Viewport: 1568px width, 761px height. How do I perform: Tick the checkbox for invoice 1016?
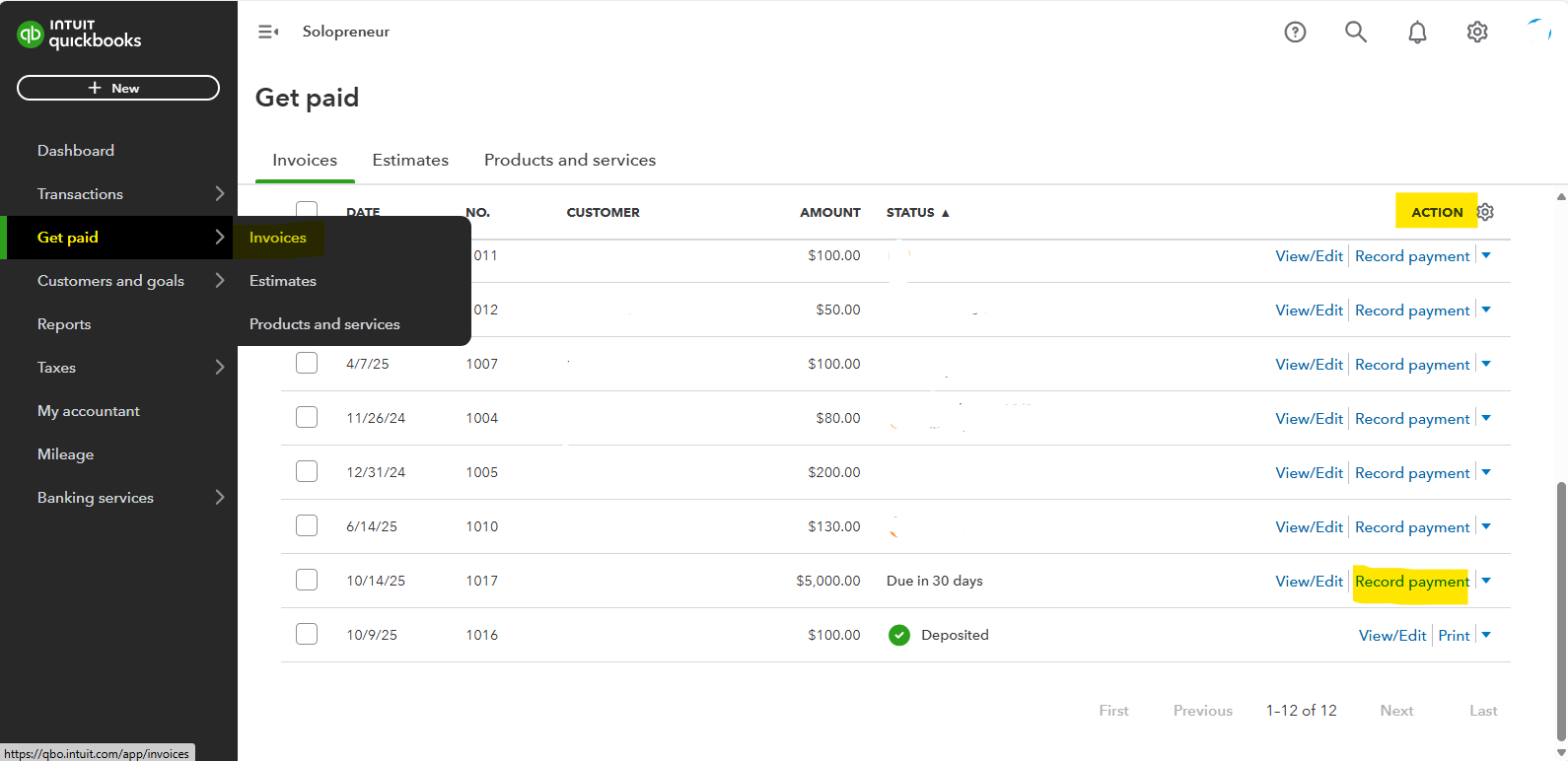click(307, 634)
